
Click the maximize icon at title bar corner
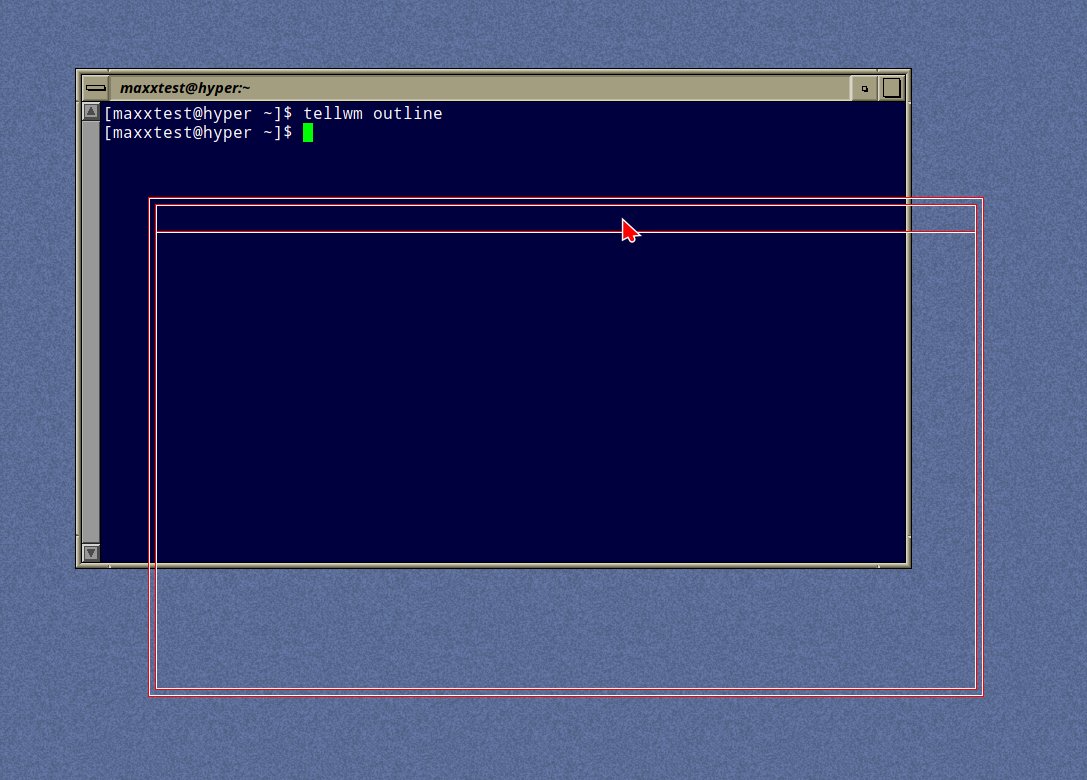pos(888,87)
